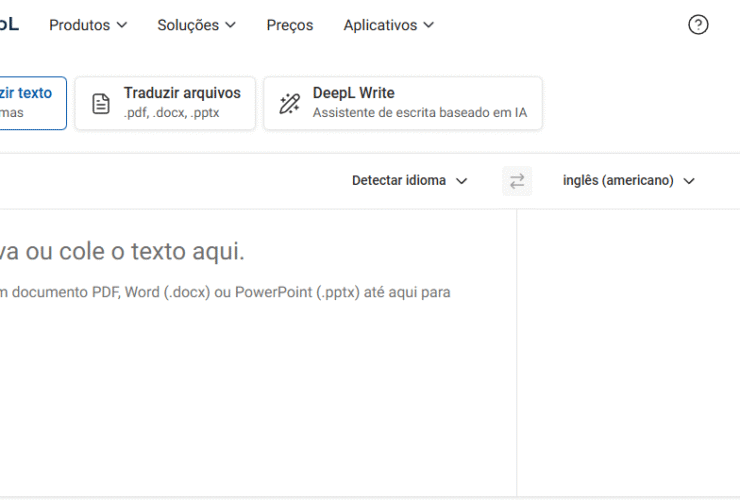Expand the Aplicativos menu
Viewport: 740px width, 500px height.
388,25
